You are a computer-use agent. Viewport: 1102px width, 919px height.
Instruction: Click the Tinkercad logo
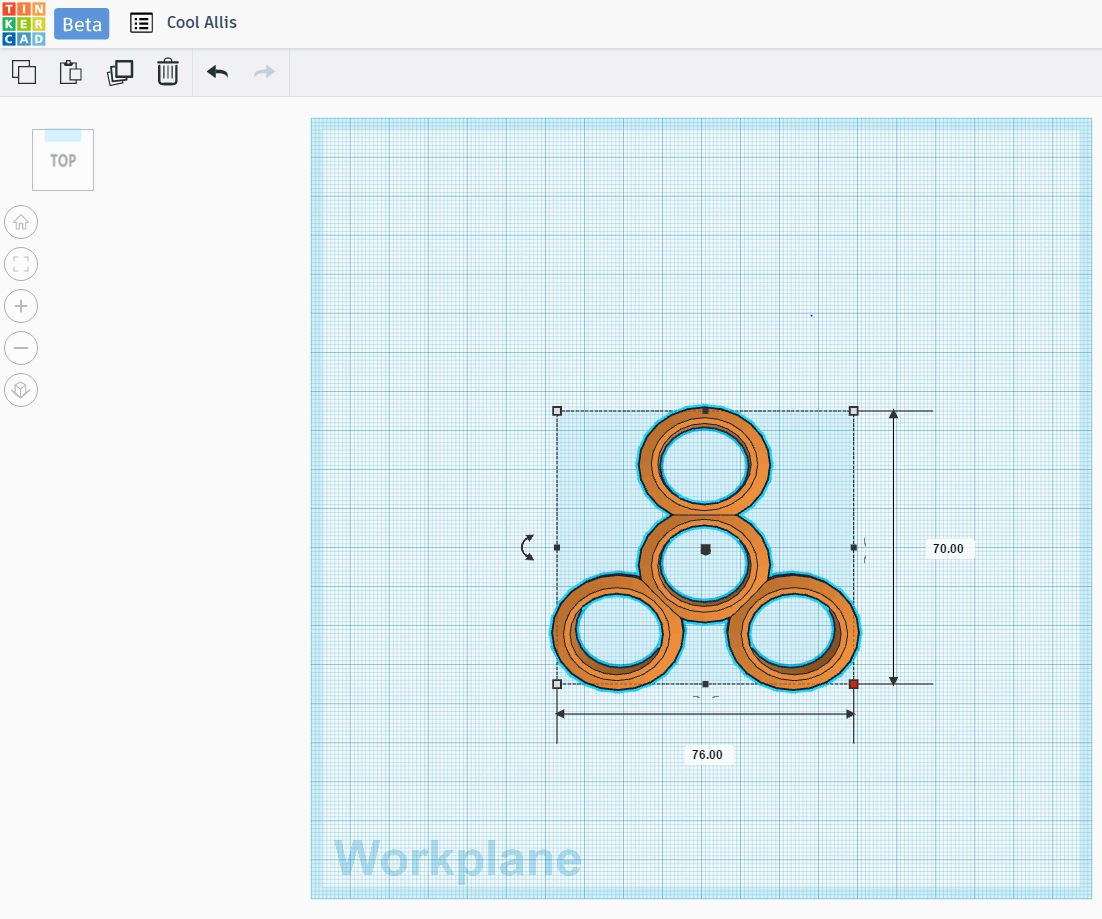click(x=23, y=23)
